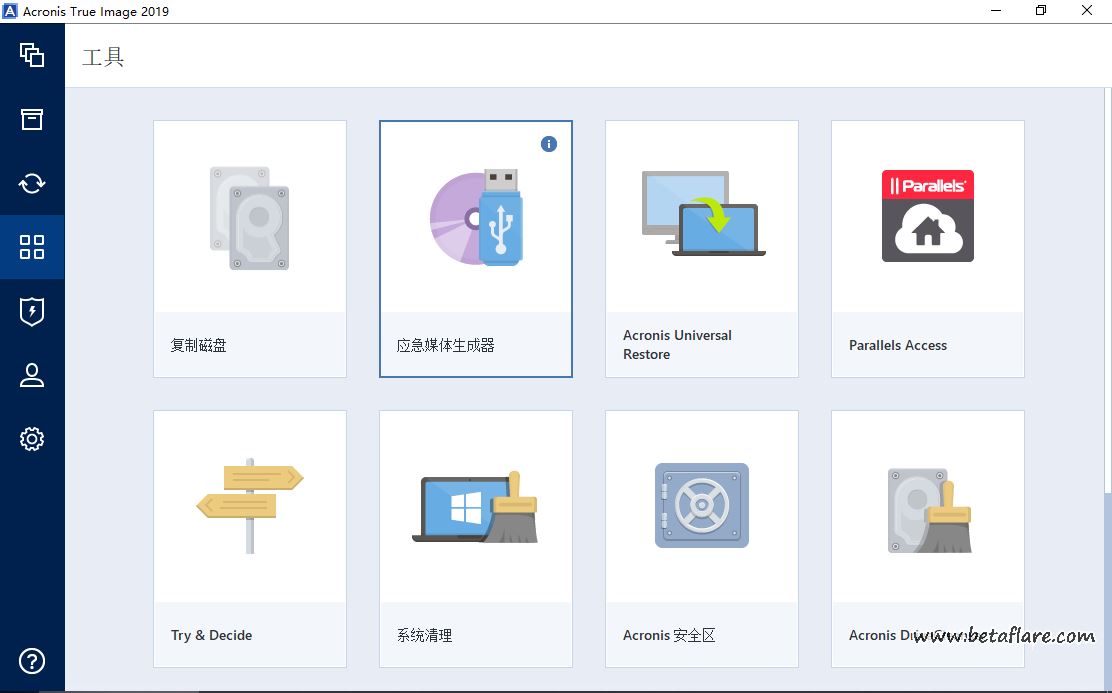The image size is (1112, 693).
Task: Click the 工具 page heading
Action: [103, 57]
